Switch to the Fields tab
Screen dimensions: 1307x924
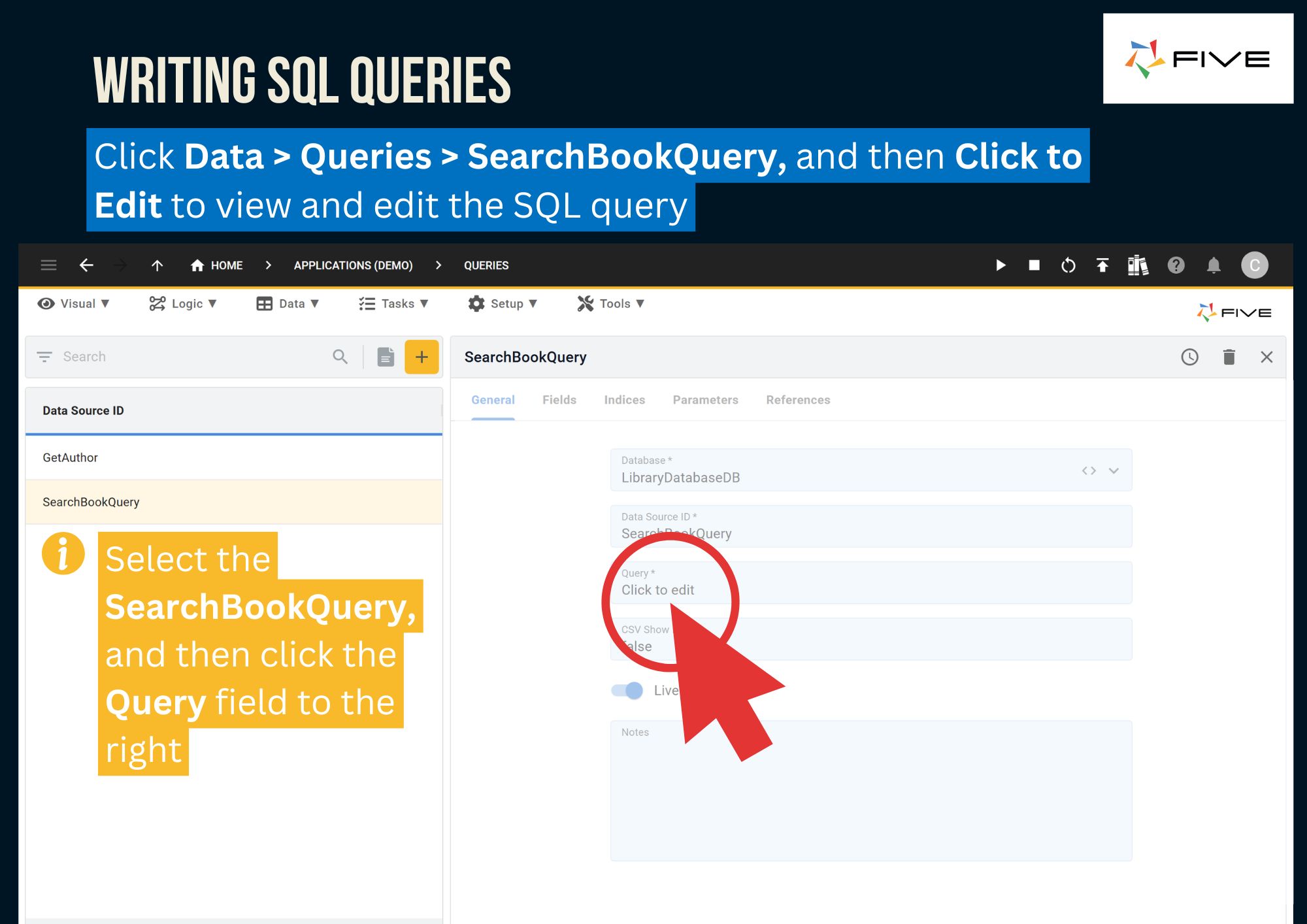click(x=559, y=400)
